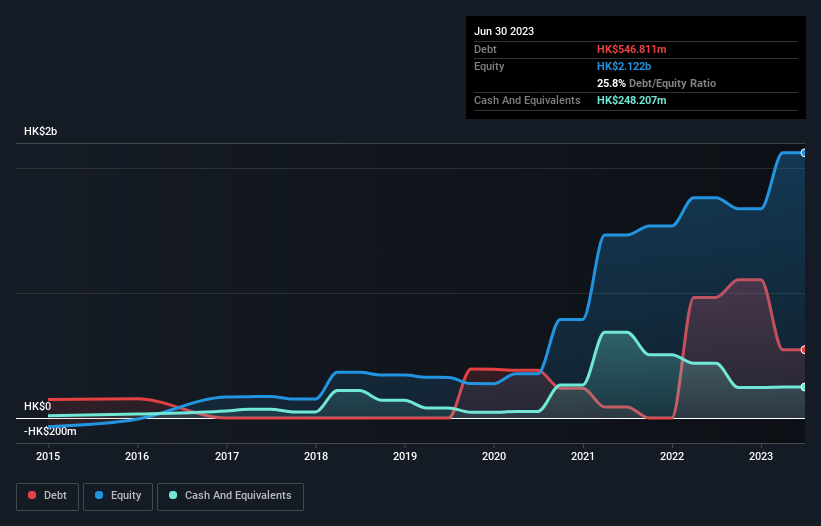
Task: Click the 2015 x-axis label
Action: tap(48, 456)
